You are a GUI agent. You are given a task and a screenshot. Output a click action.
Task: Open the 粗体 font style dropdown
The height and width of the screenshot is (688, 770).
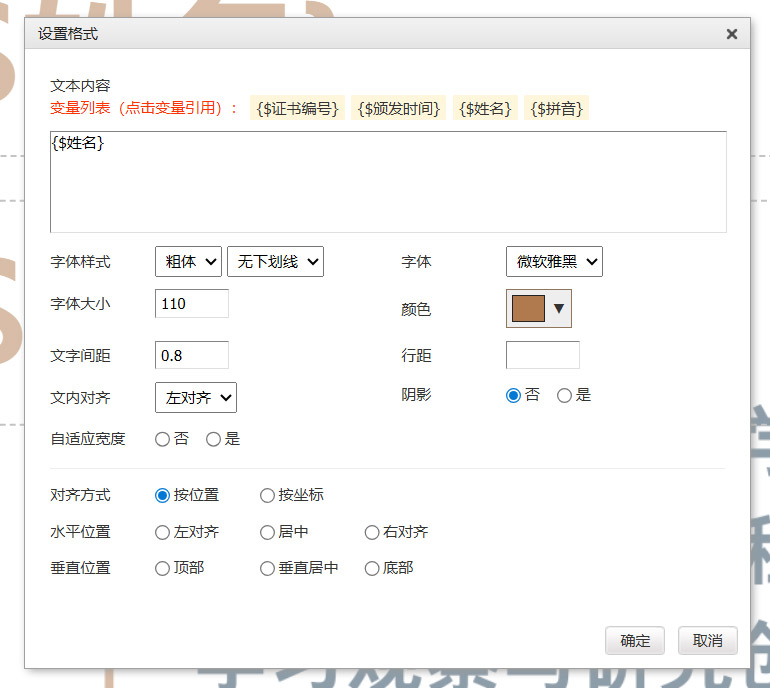click(x=189, y=262)
